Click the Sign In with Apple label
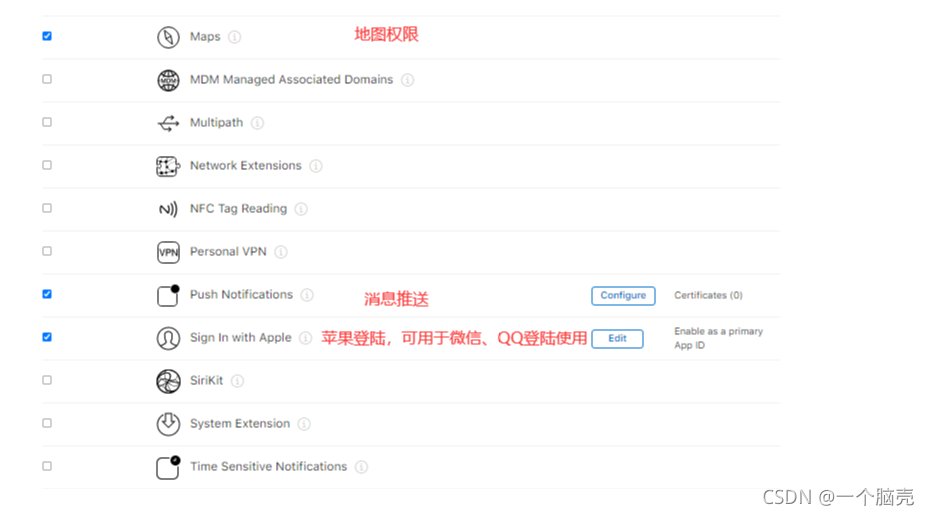929x515 pixels. (241, 337)
